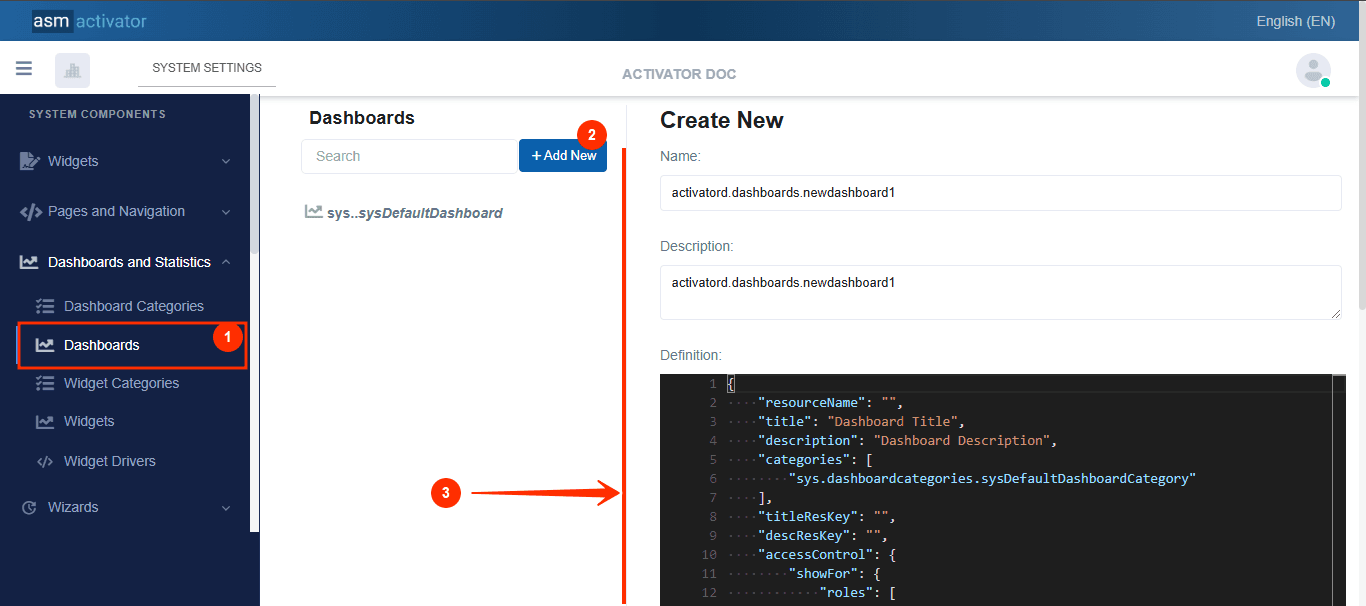
Task: Click the SYSTEM COMPONENTS heading
Action: pos(97,114)
